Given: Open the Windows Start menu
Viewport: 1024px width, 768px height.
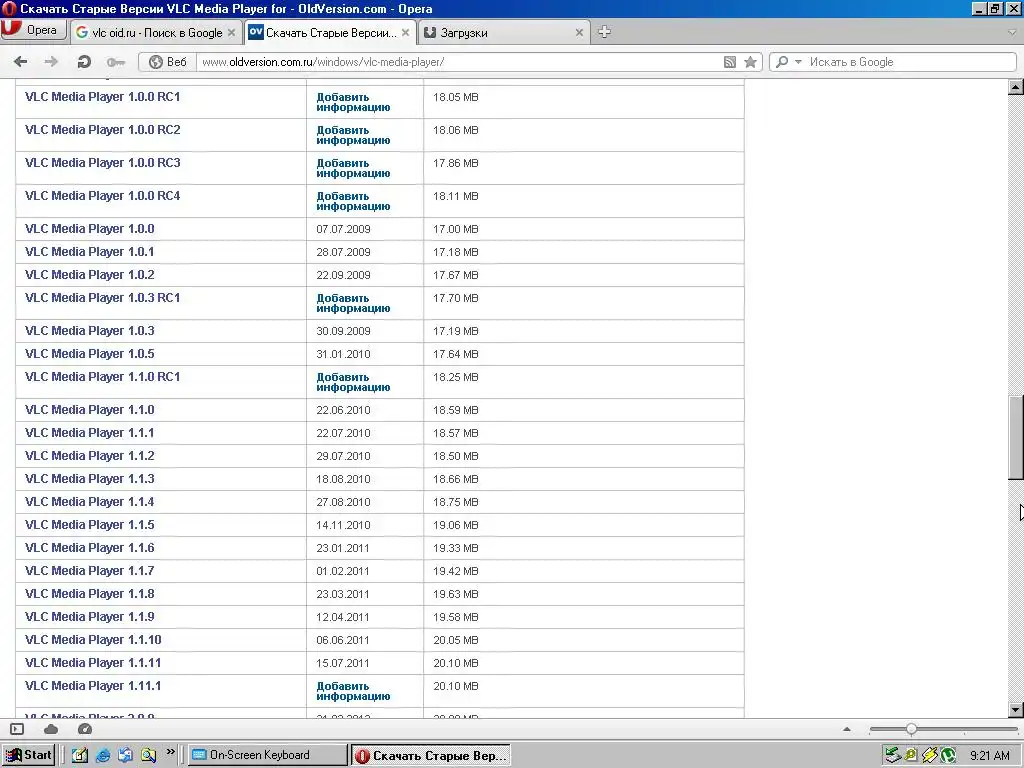Looking at the screenshot, I should (28, 755).
